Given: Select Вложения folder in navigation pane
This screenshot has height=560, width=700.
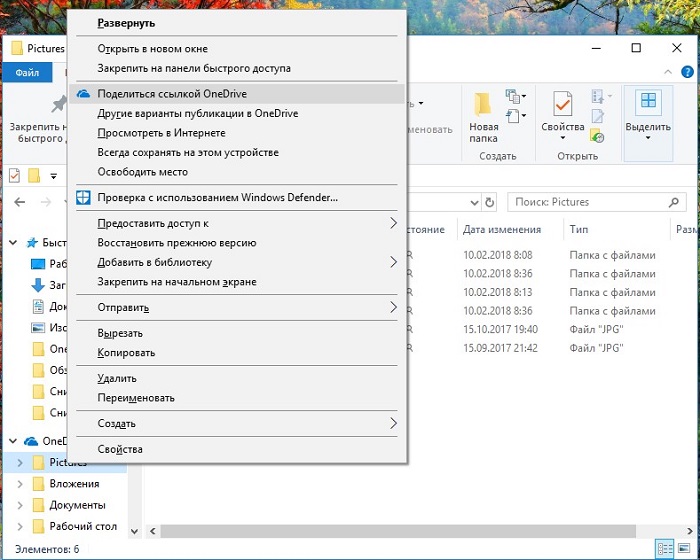Looking at the screenshot, I should pyautogui.click(x=74, y=484).
